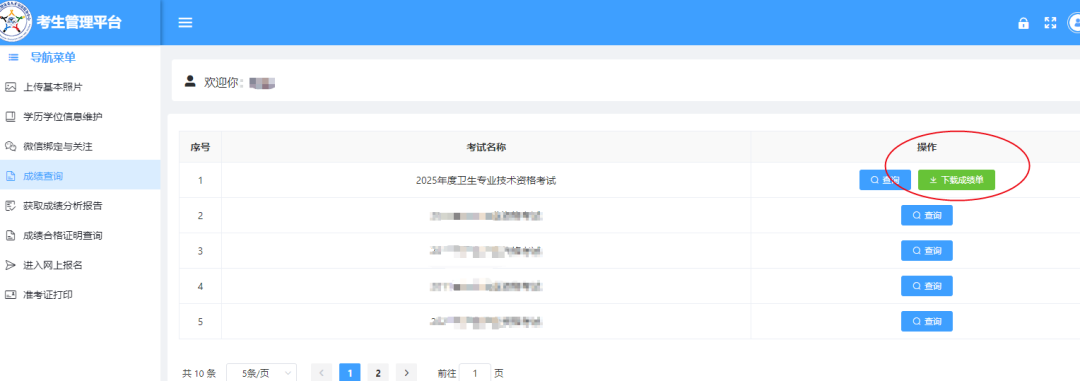Click the 序号 column header
Viewport: 1080px width, 381px height.
(200, 147)
